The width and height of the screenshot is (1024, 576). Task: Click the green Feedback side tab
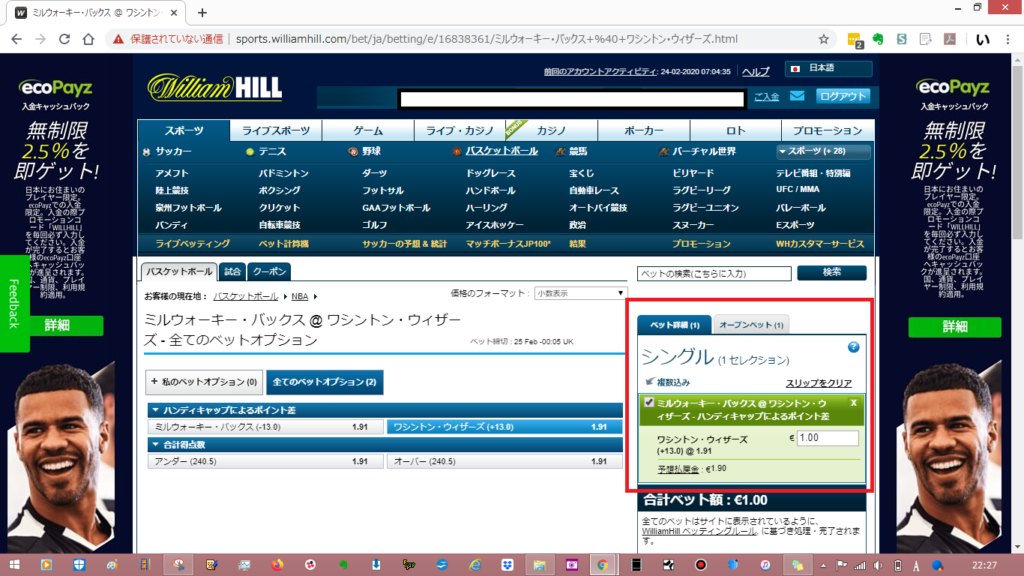pyautogui.click(x=14, y=304)
